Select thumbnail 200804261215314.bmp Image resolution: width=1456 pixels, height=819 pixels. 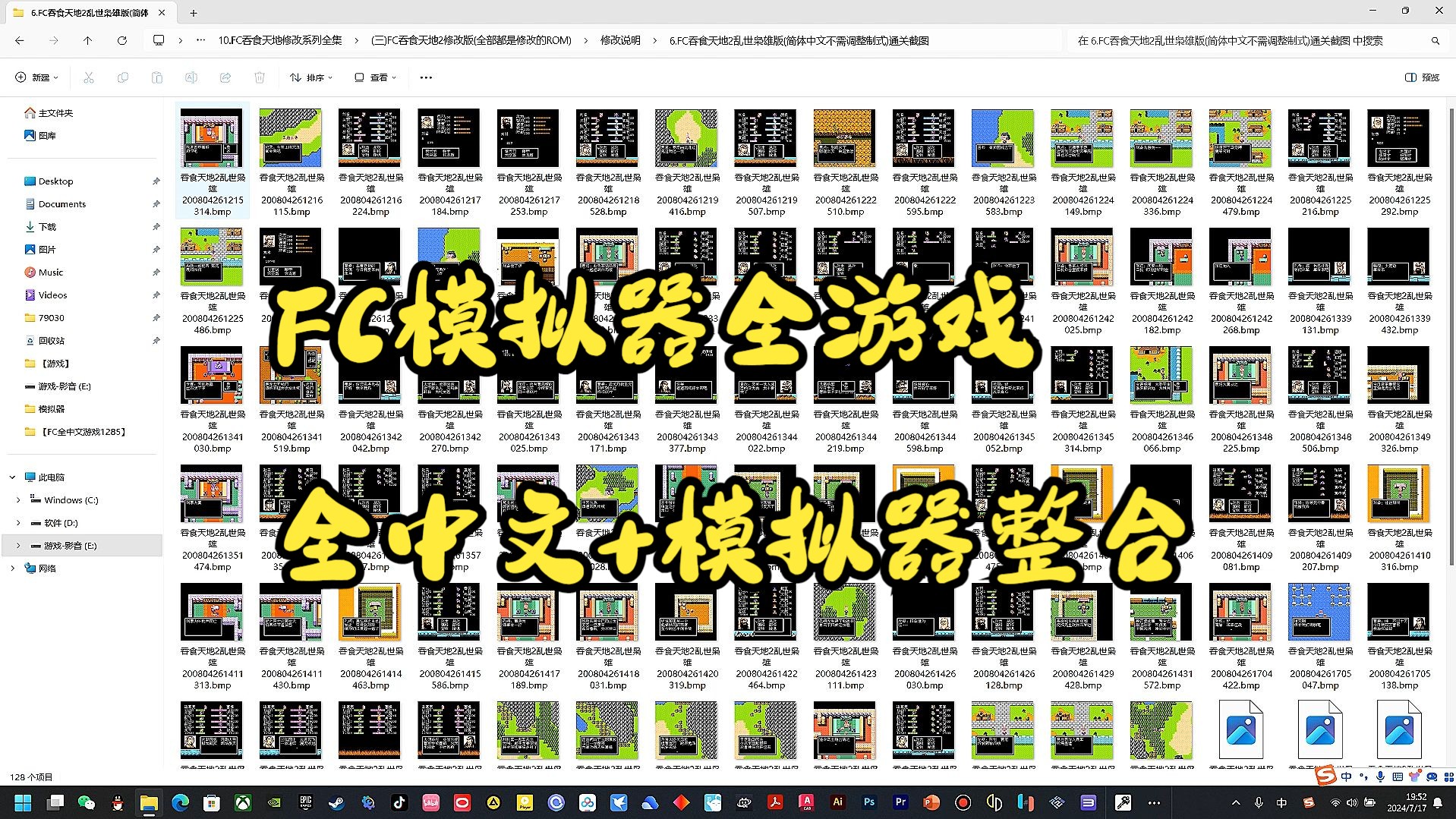tap(212, 161)
